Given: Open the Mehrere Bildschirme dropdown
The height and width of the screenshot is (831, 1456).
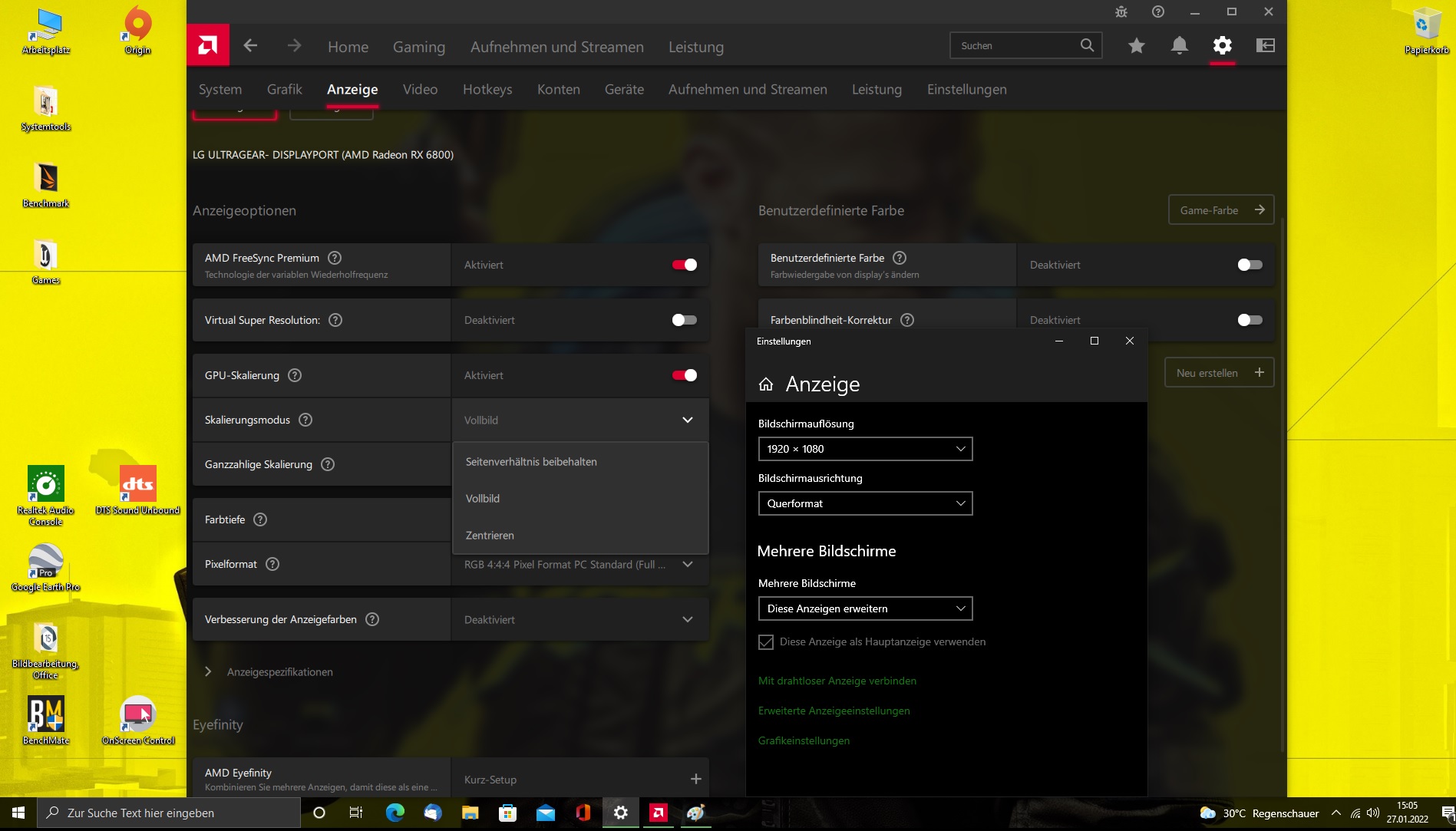Looking at the screenshot, I should pyautogui.click(x=865, y=608).
